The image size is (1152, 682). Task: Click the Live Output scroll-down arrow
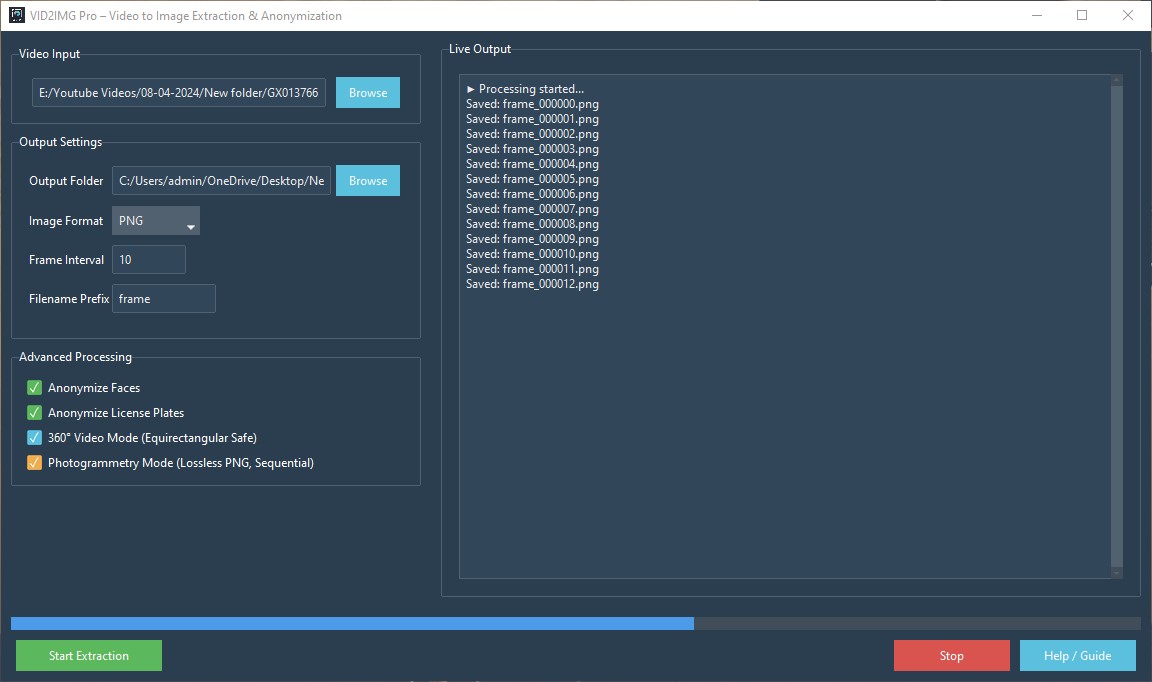tap(1116, 572)
